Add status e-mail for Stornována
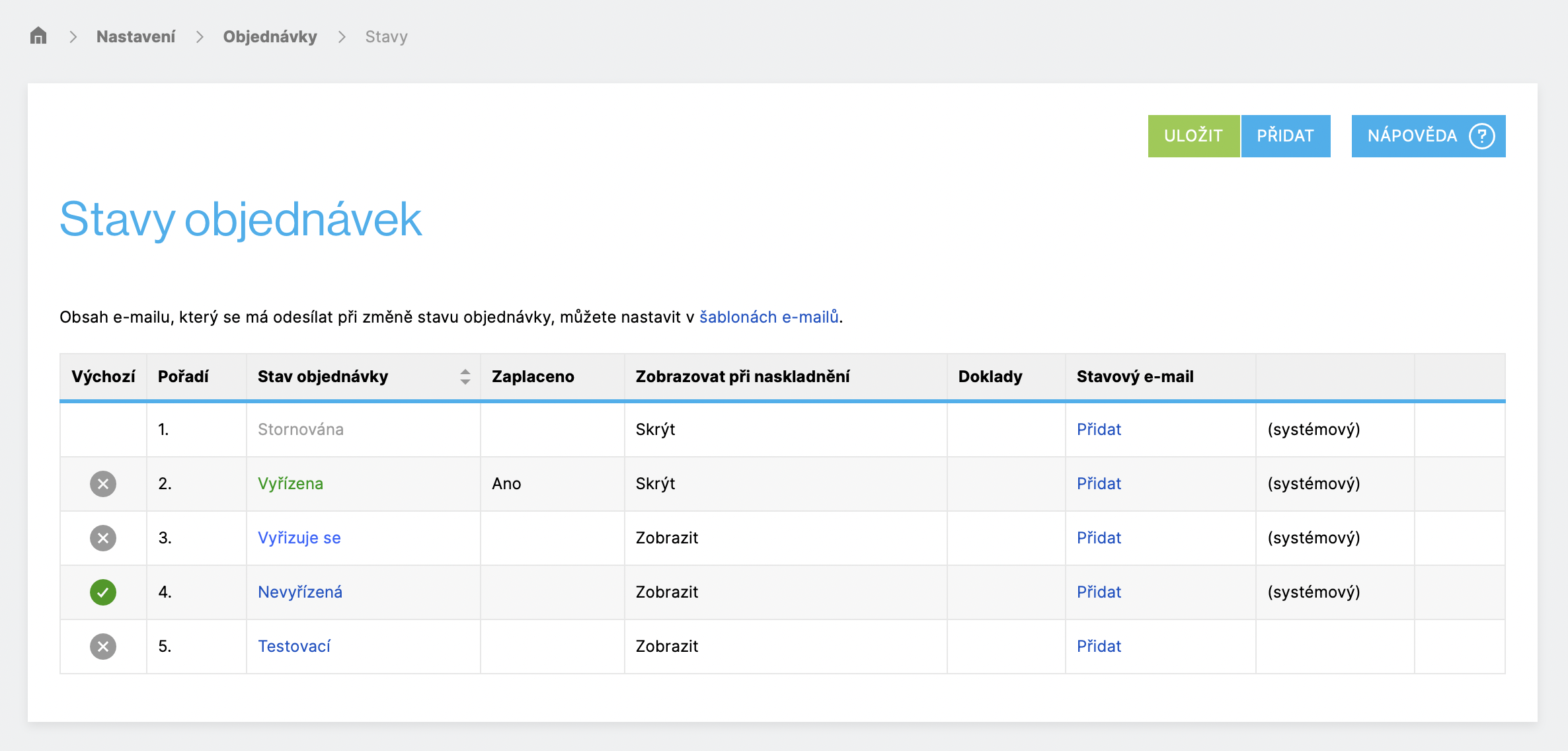This screenshot has width=1568, height=751. pyautogui.click(x=1099, y=430)
